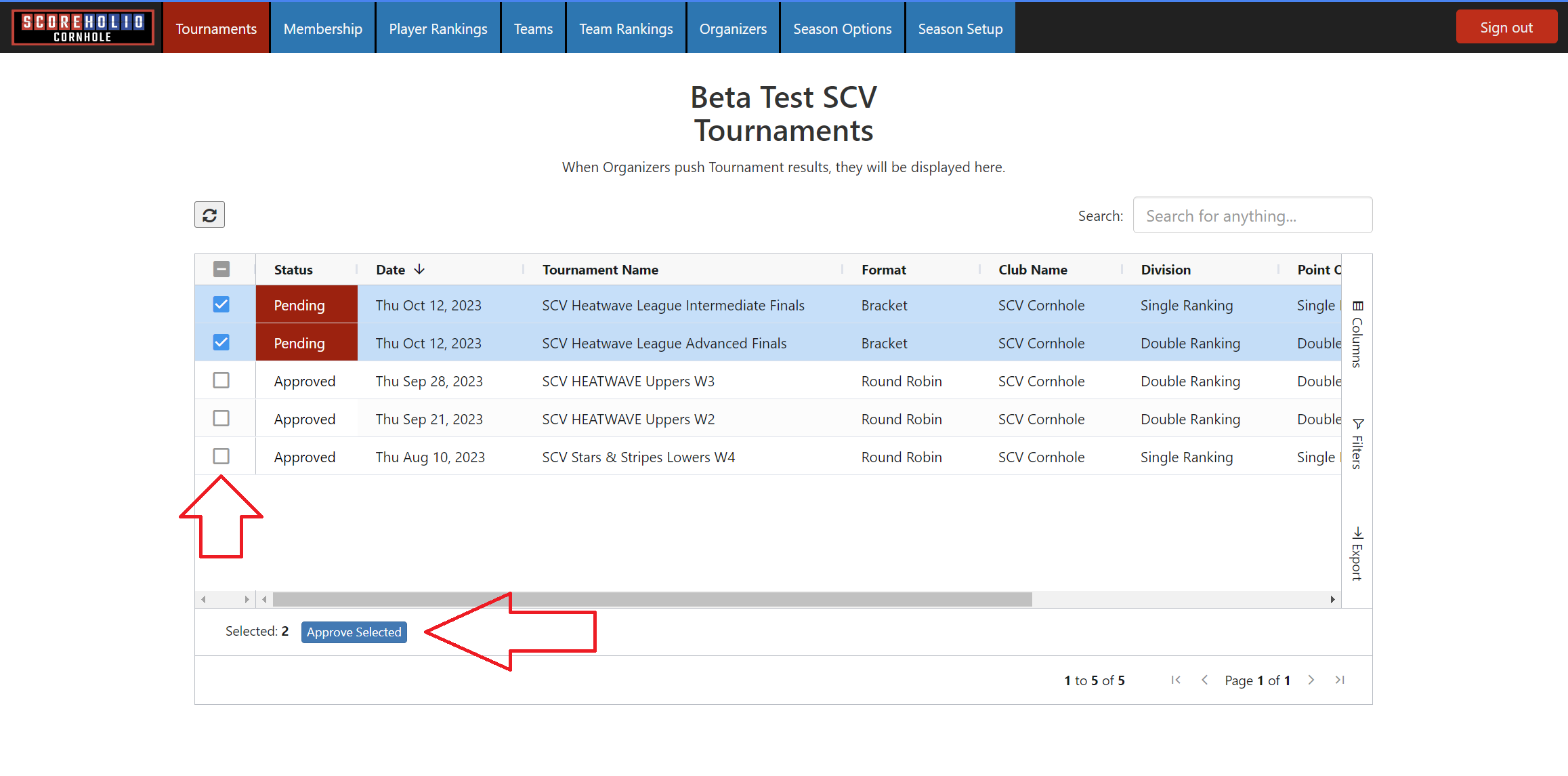The height and width of the screenshot is (776, 1568).
Task: Sort by the Date column header
Action: (391, 270)
